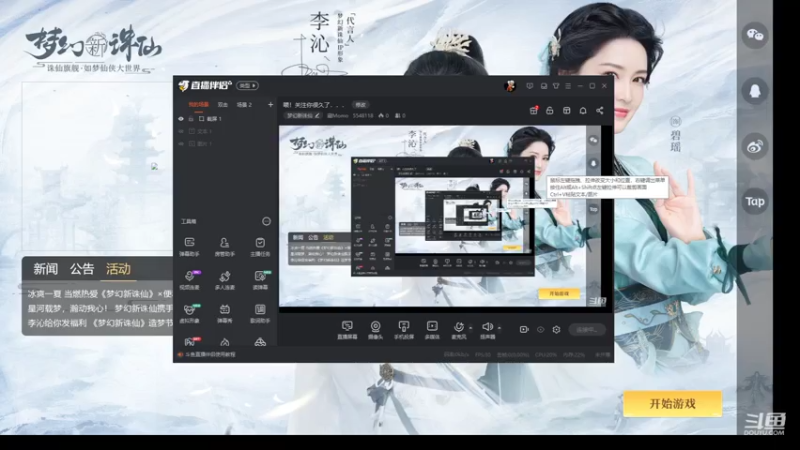800x450 pixels.
Task: Open the 李沁给你发福利 news headline in launcher
Action: 100,322
